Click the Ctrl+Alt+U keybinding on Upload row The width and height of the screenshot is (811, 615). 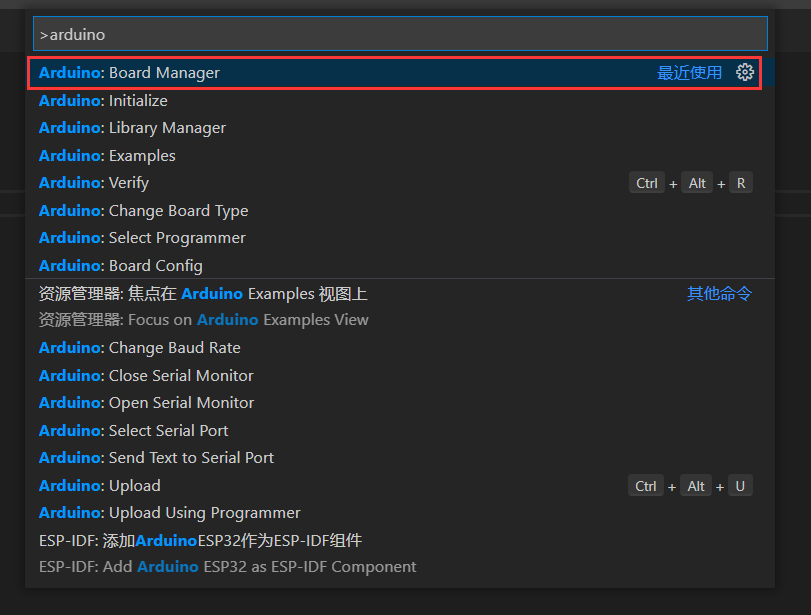click(690, 486)
